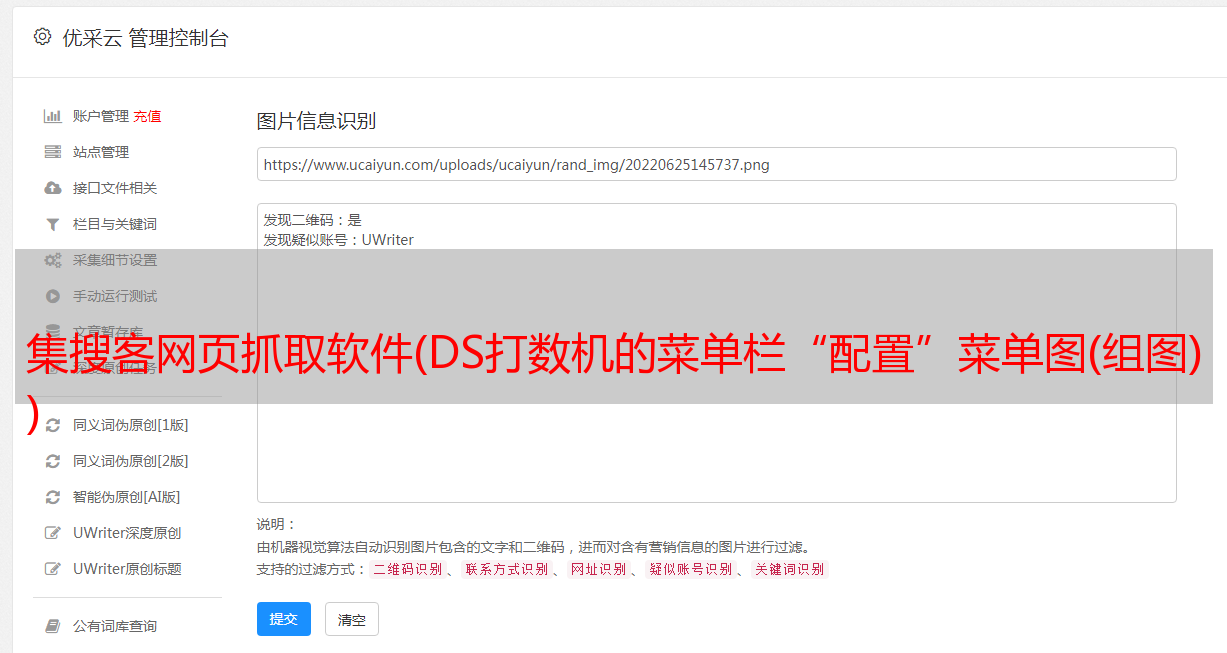Click the 发现二维码：是 result line
1227x653 pixels.
(x=313, y=220)
